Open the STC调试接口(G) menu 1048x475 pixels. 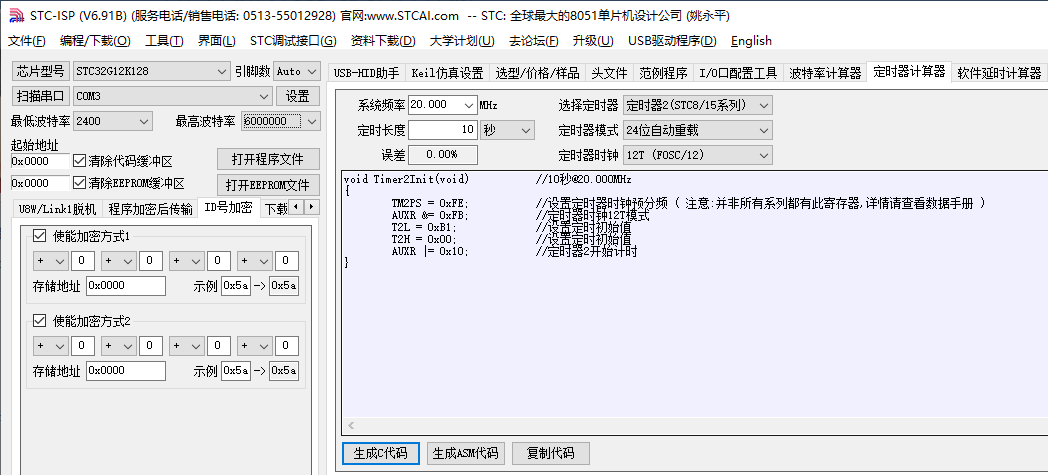point(293,41)
